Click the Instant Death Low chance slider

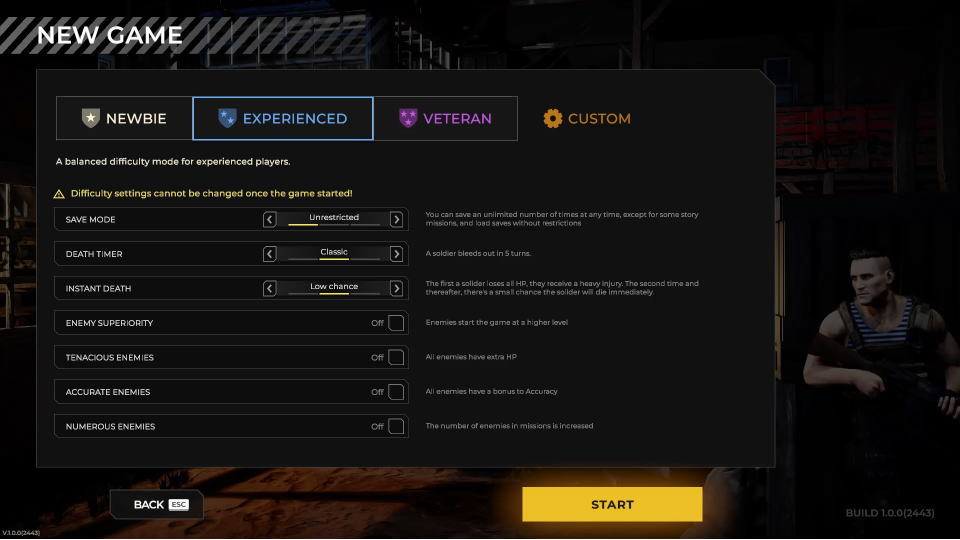(333, 289)
